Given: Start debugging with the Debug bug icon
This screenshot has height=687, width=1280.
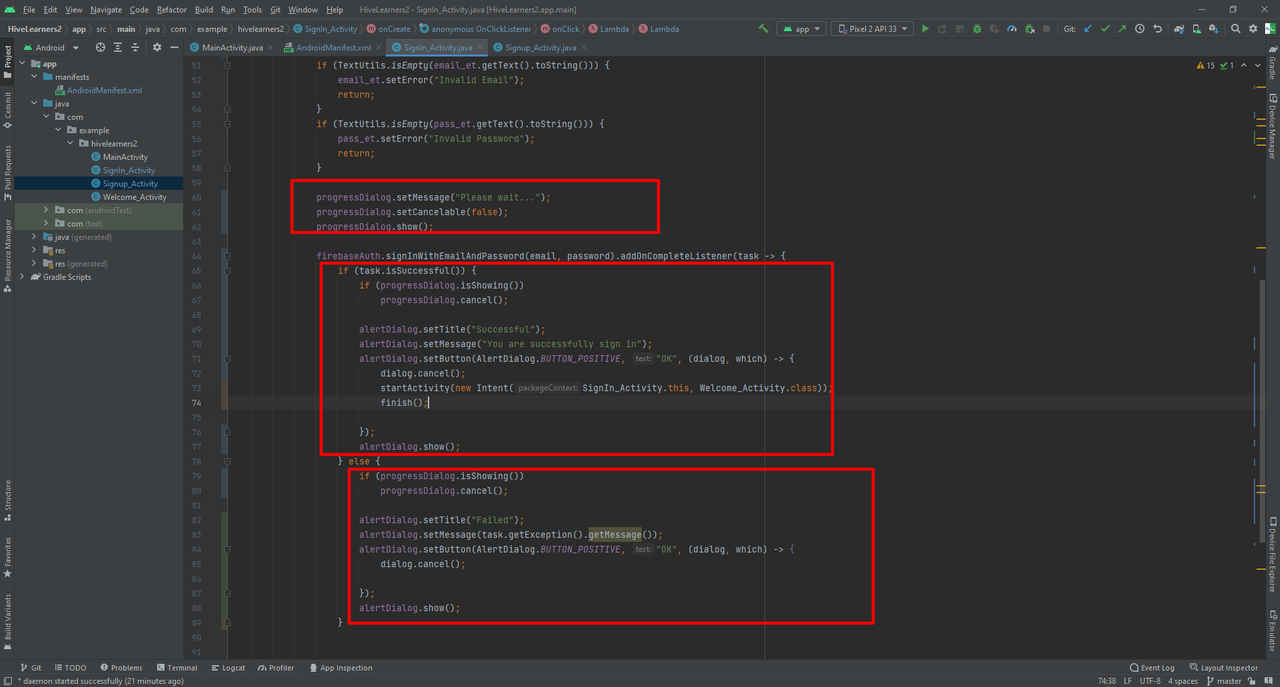Looking at the screenshot, I should 977,29.
